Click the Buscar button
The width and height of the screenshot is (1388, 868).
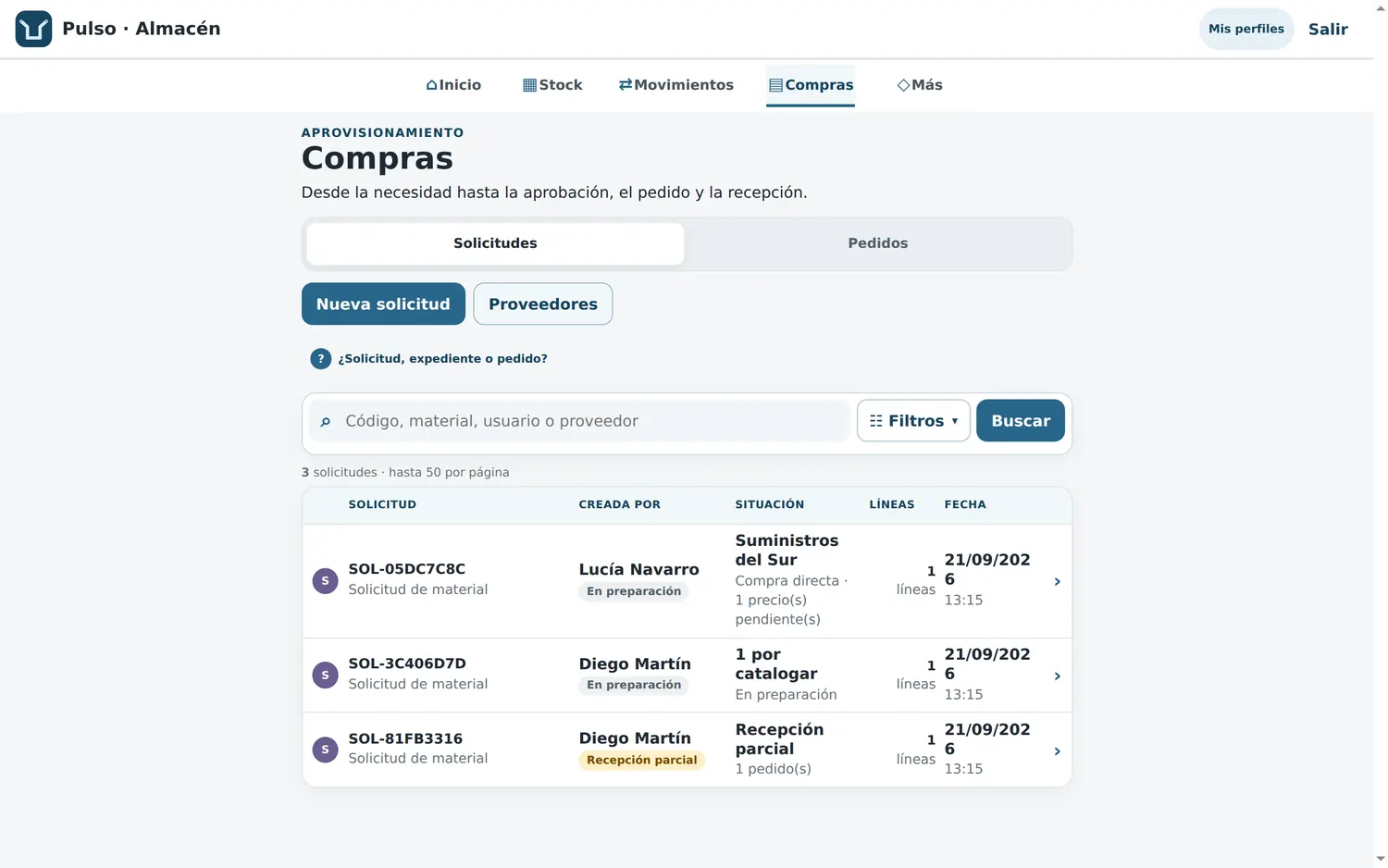click(1021, 421)
